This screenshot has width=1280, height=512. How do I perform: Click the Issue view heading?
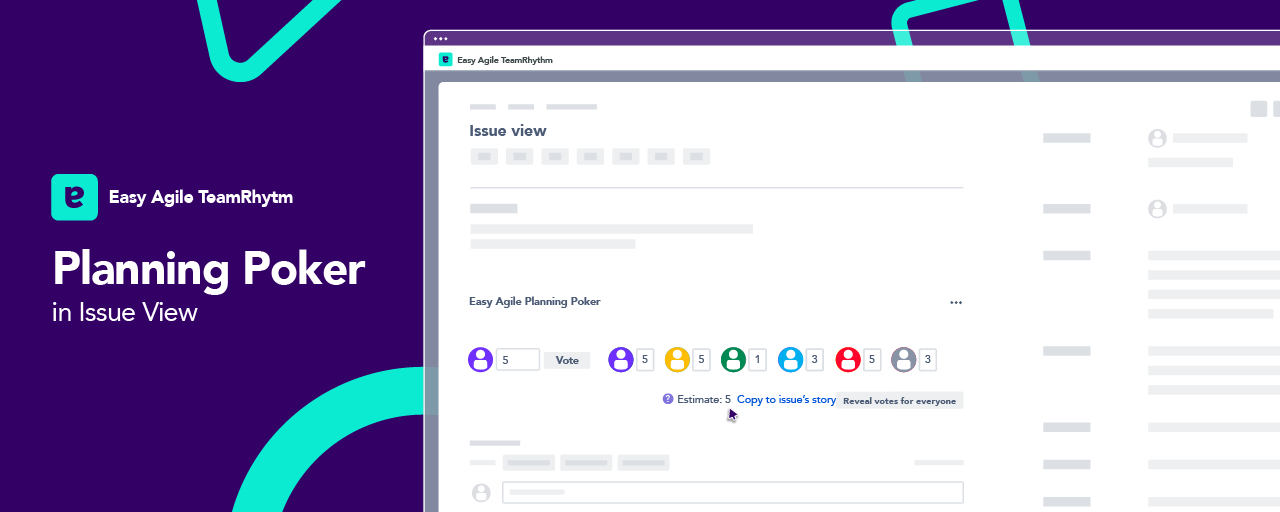508,131
